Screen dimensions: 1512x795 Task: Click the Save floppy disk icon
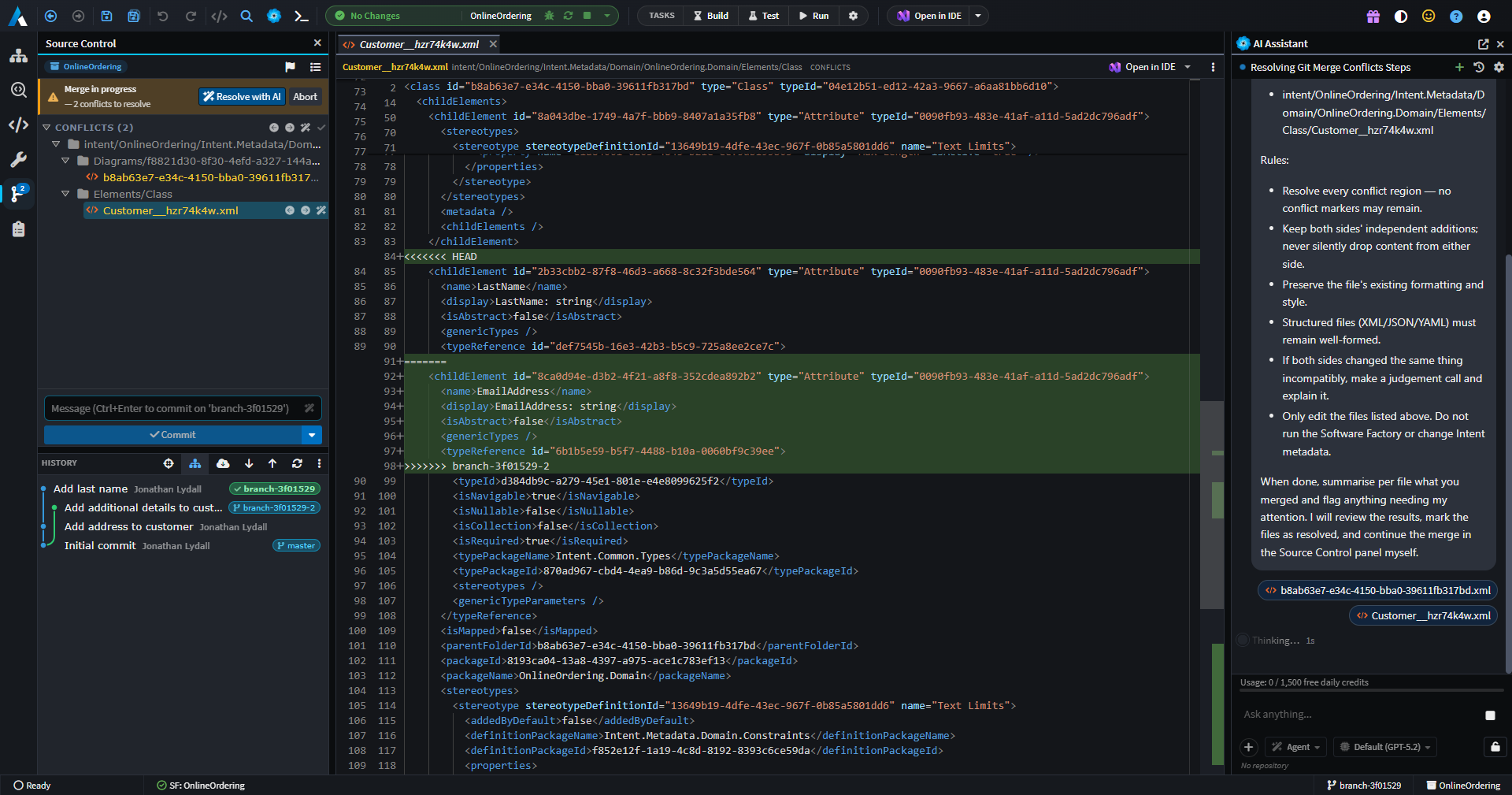107,16
